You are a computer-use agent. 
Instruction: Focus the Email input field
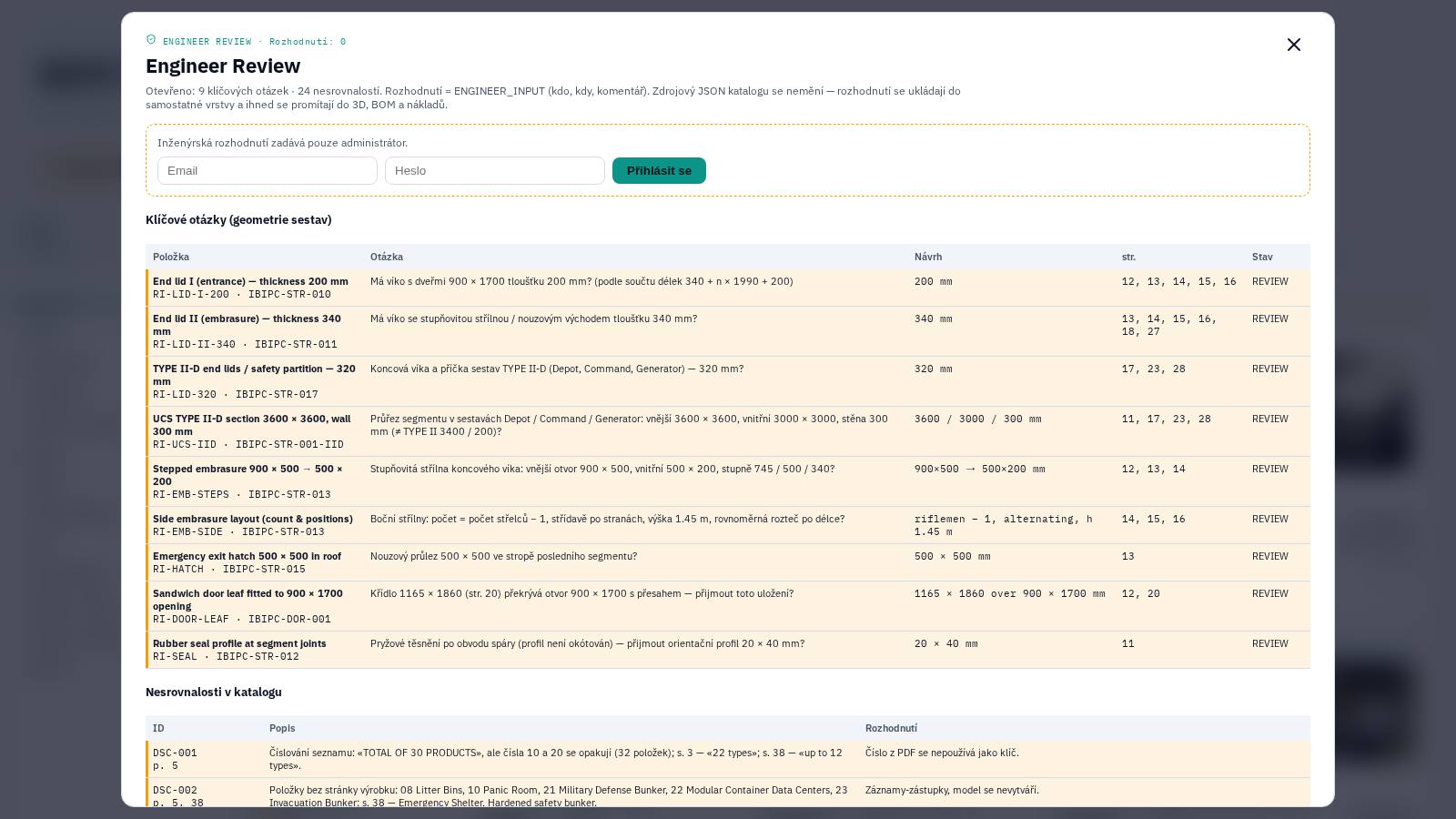click(268, 170)
